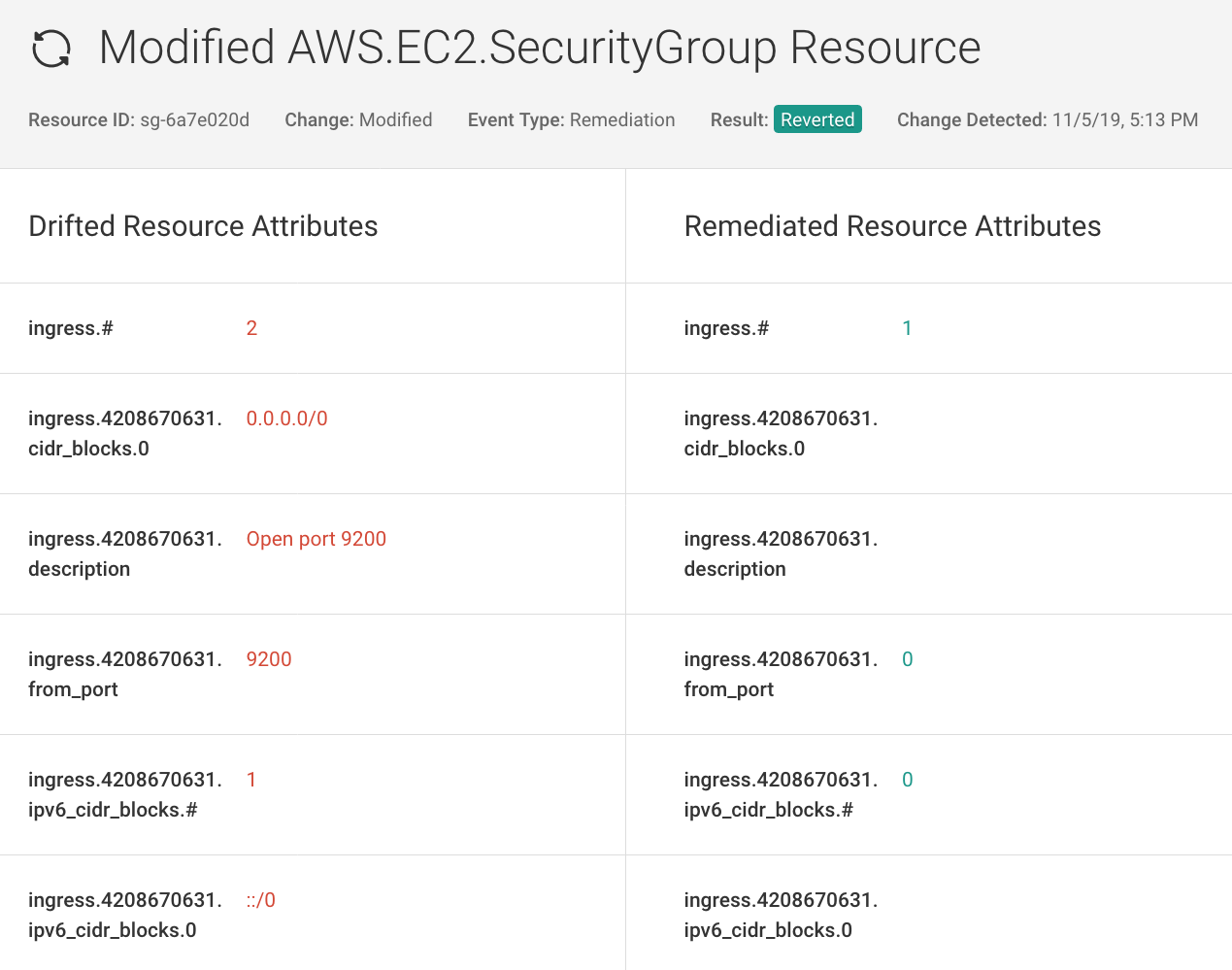Click remediated from_port attribute name

point(781,674)
